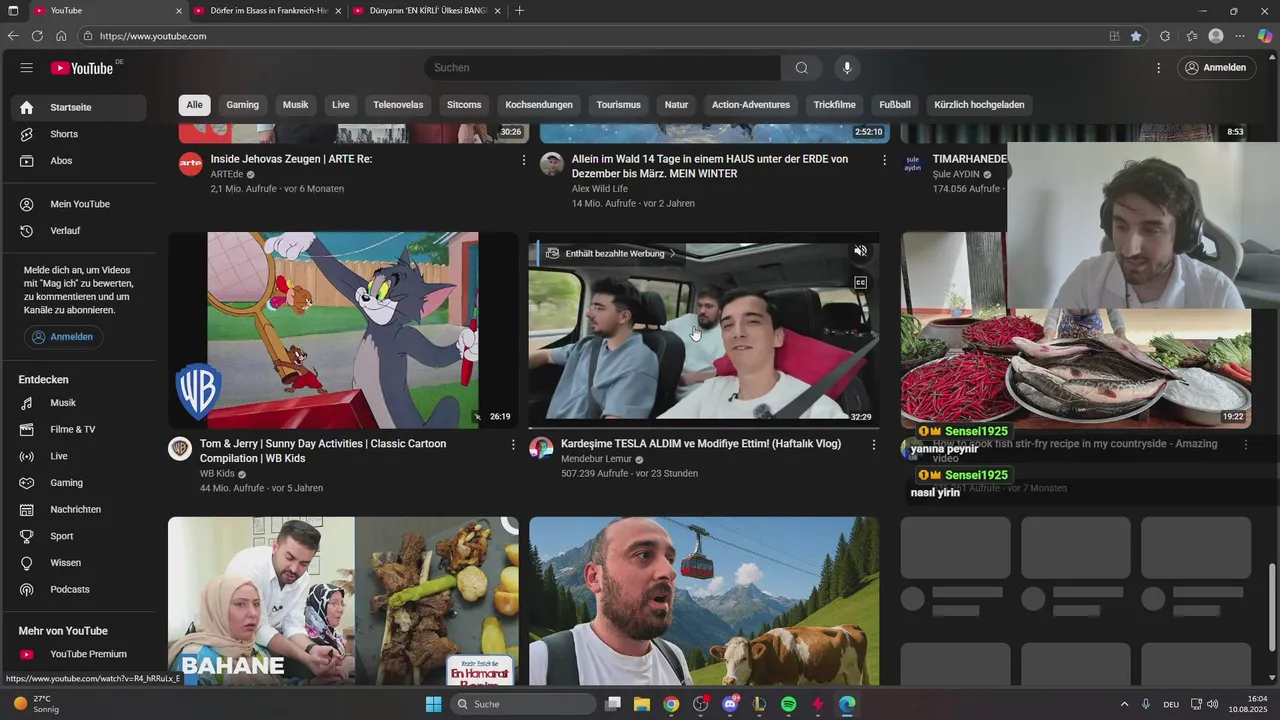Open YouTube settings three-dot menu in header
Image resolution: width=1280 pixels, height=720 pixels.
pyautogui.click(x=1159, y=68)
